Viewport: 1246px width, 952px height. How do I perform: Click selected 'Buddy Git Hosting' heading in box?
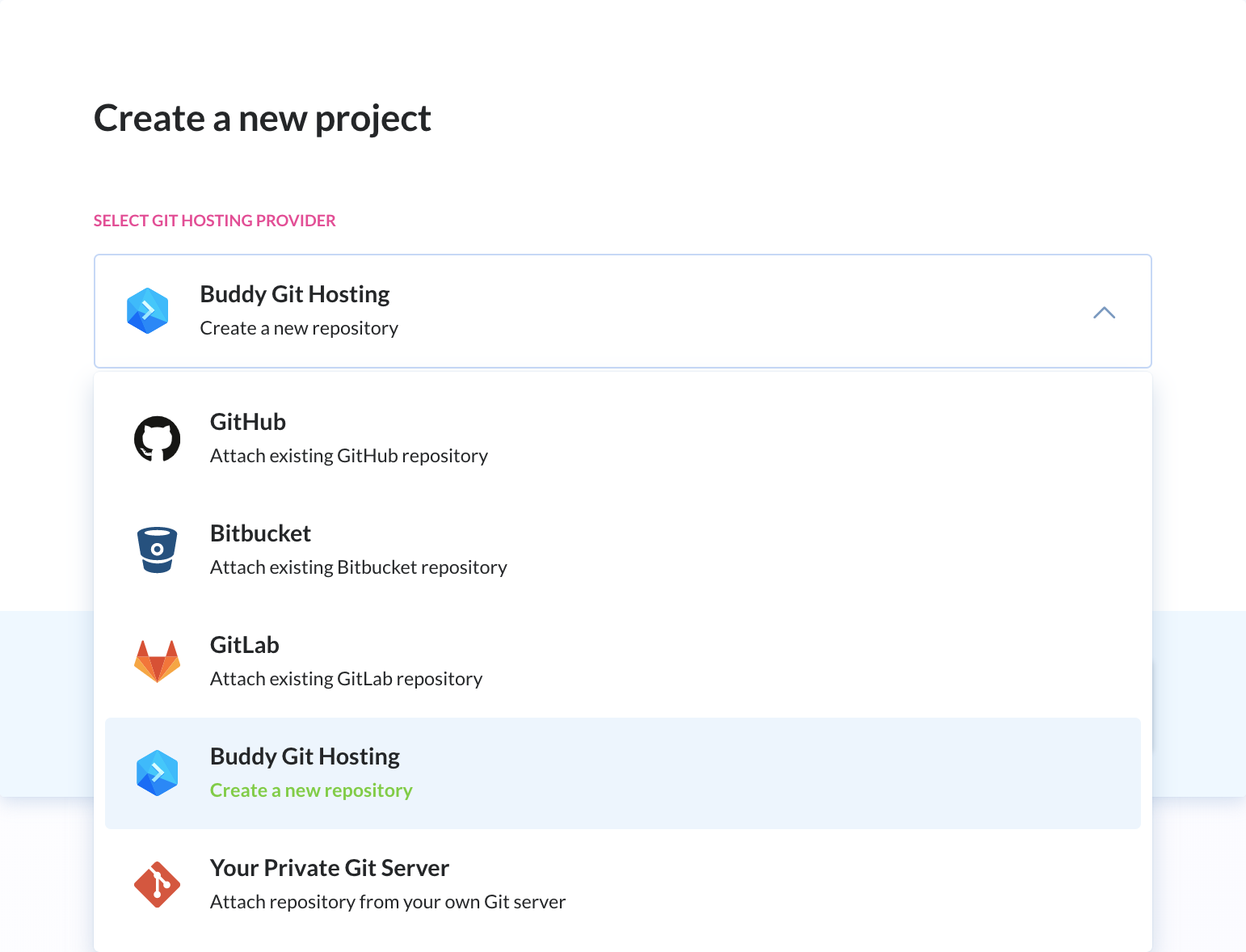pyautogui.click(x=295, y=294)
